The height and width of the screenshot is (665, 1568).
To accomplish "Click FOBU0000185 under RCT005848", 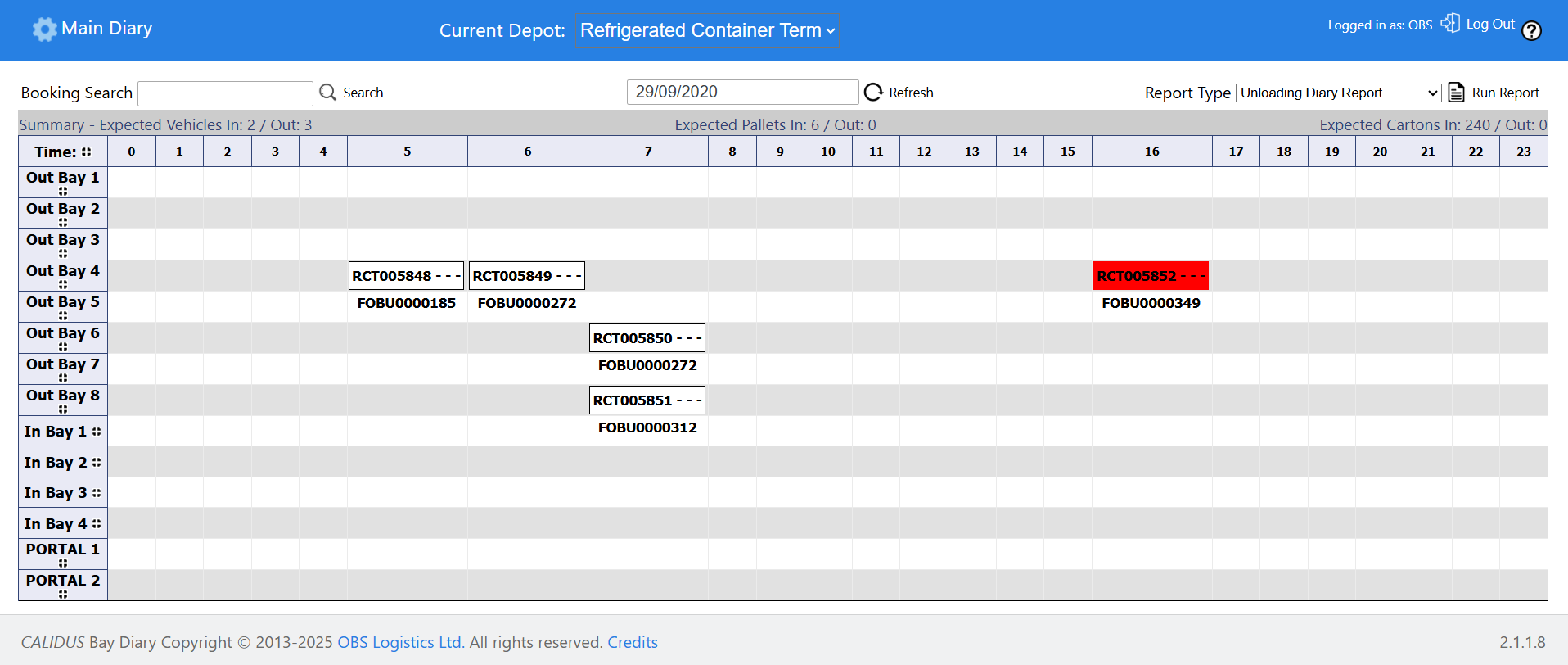I will 407,303.
